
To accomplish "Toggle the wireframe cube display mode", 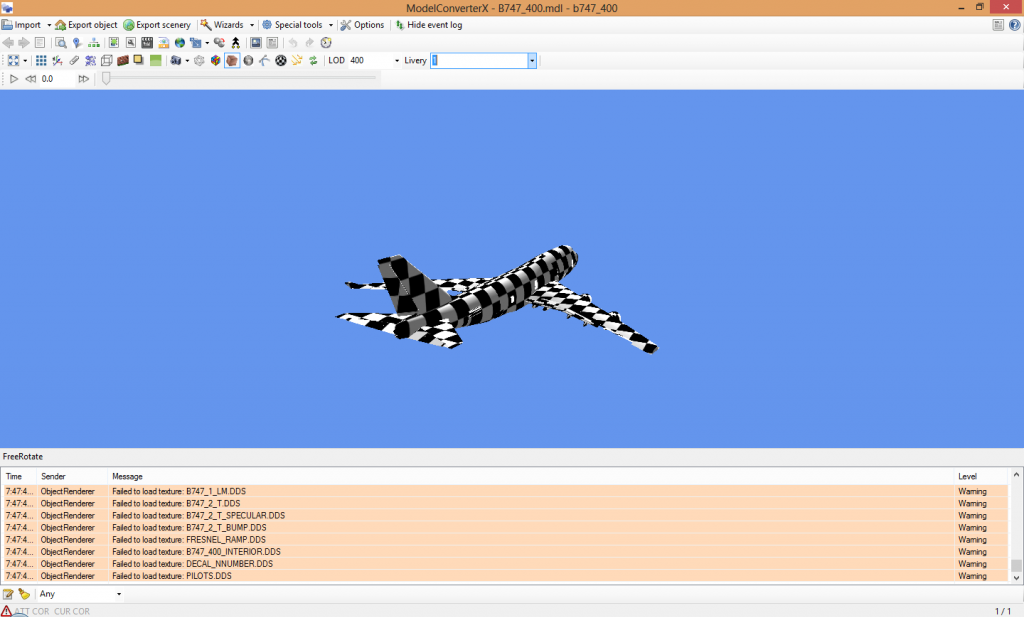I will [108, 60].
